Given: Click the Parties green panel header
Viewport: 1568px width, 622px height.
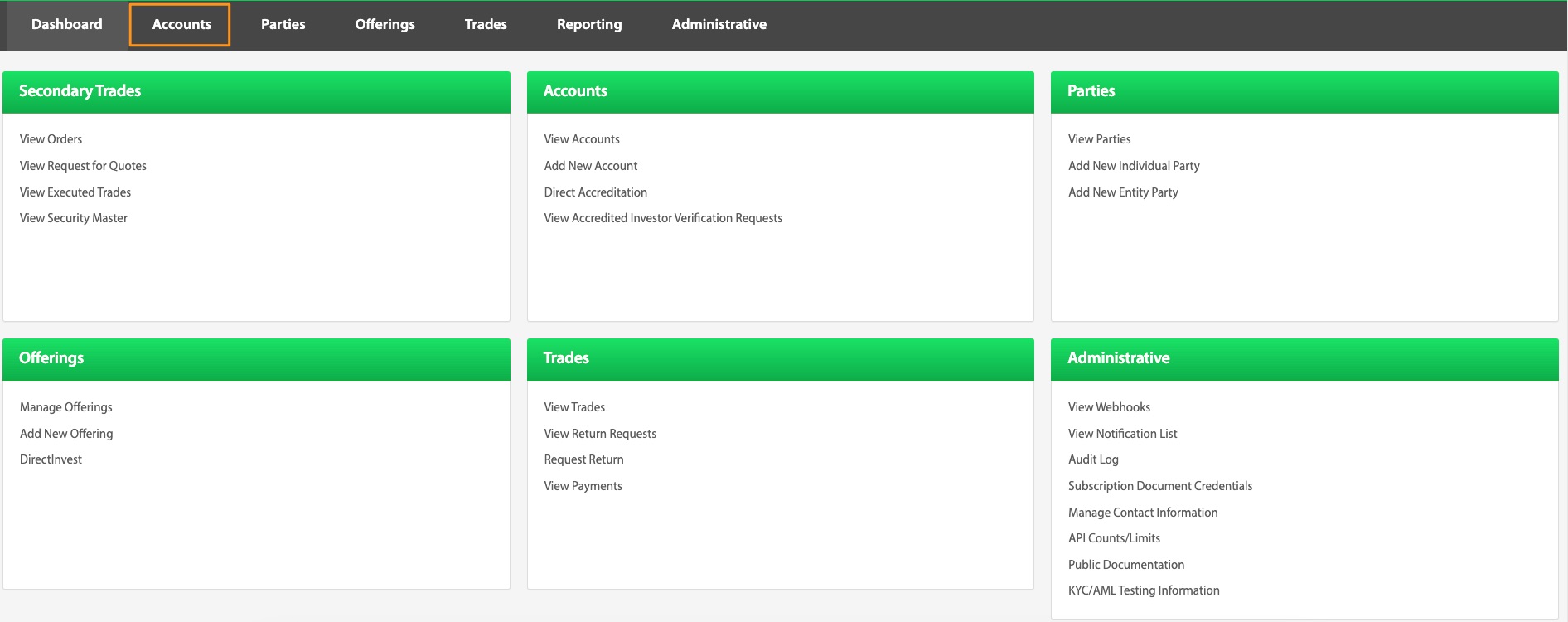Looking at the screenshot, I should coord(1304,92).
